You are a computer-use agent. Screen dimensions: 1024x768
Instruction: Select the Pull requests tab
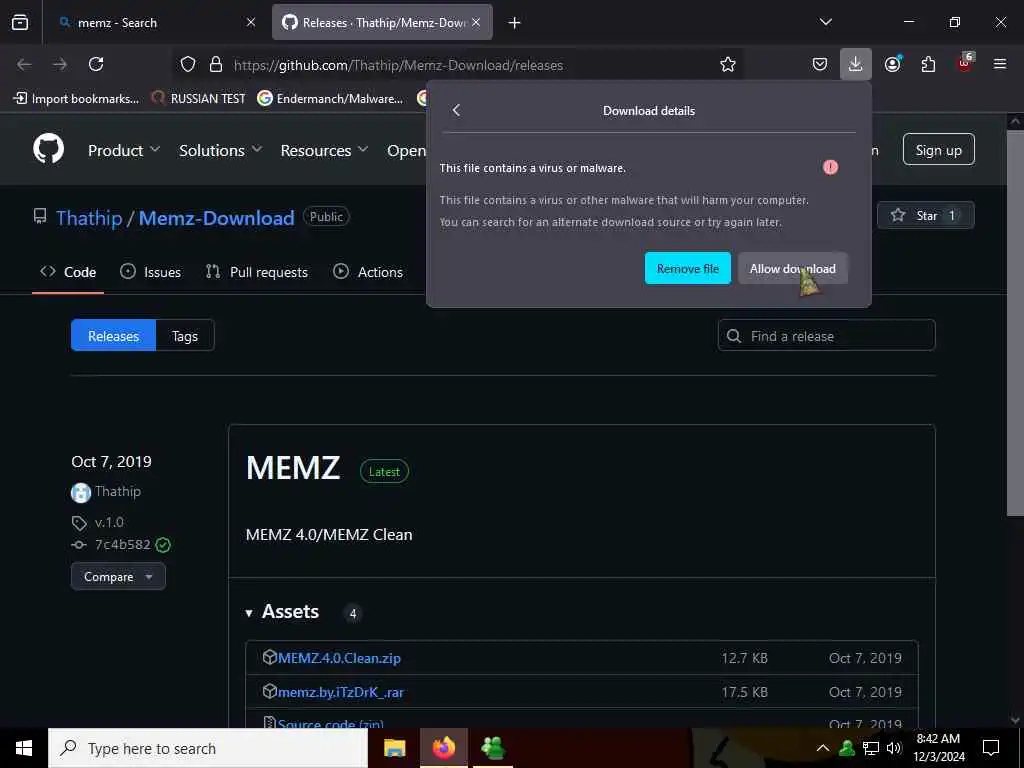point(257,272)
